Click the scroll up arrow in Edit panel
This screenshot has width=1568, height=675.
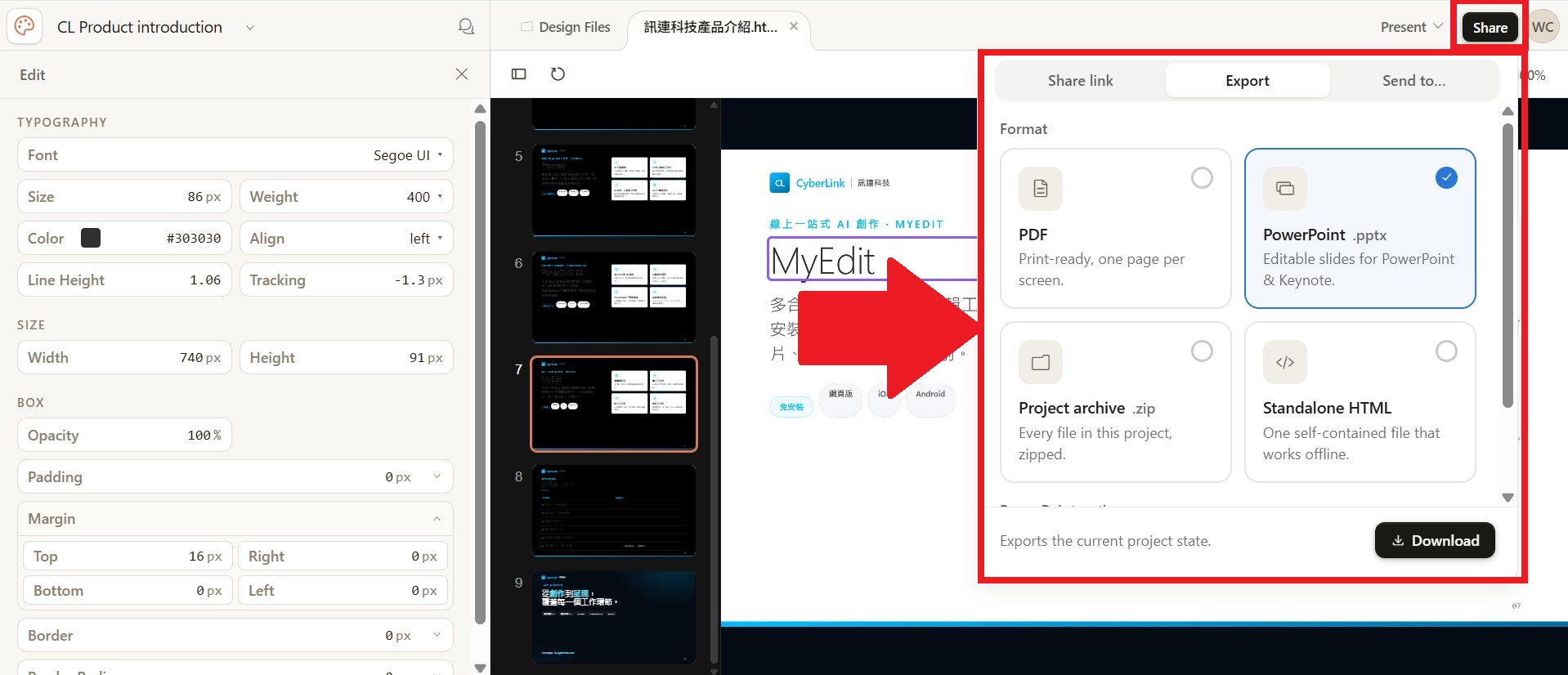pos(480,109)
